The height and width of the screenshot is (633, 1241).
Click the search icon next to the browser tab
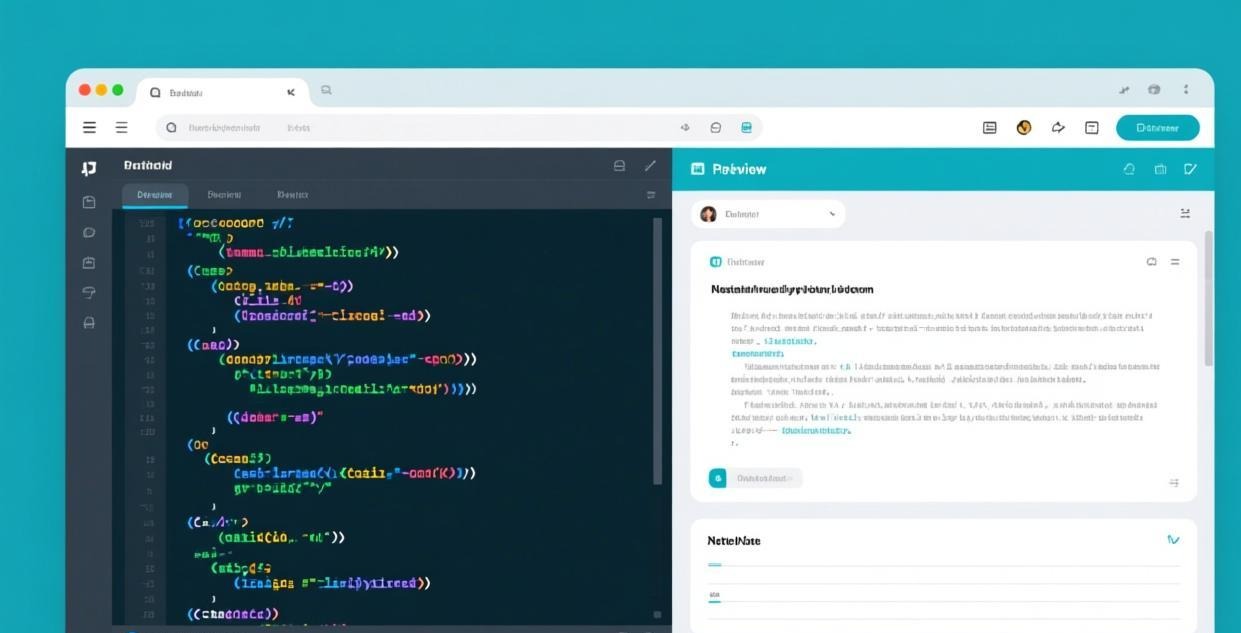click(x=326, y=90)
